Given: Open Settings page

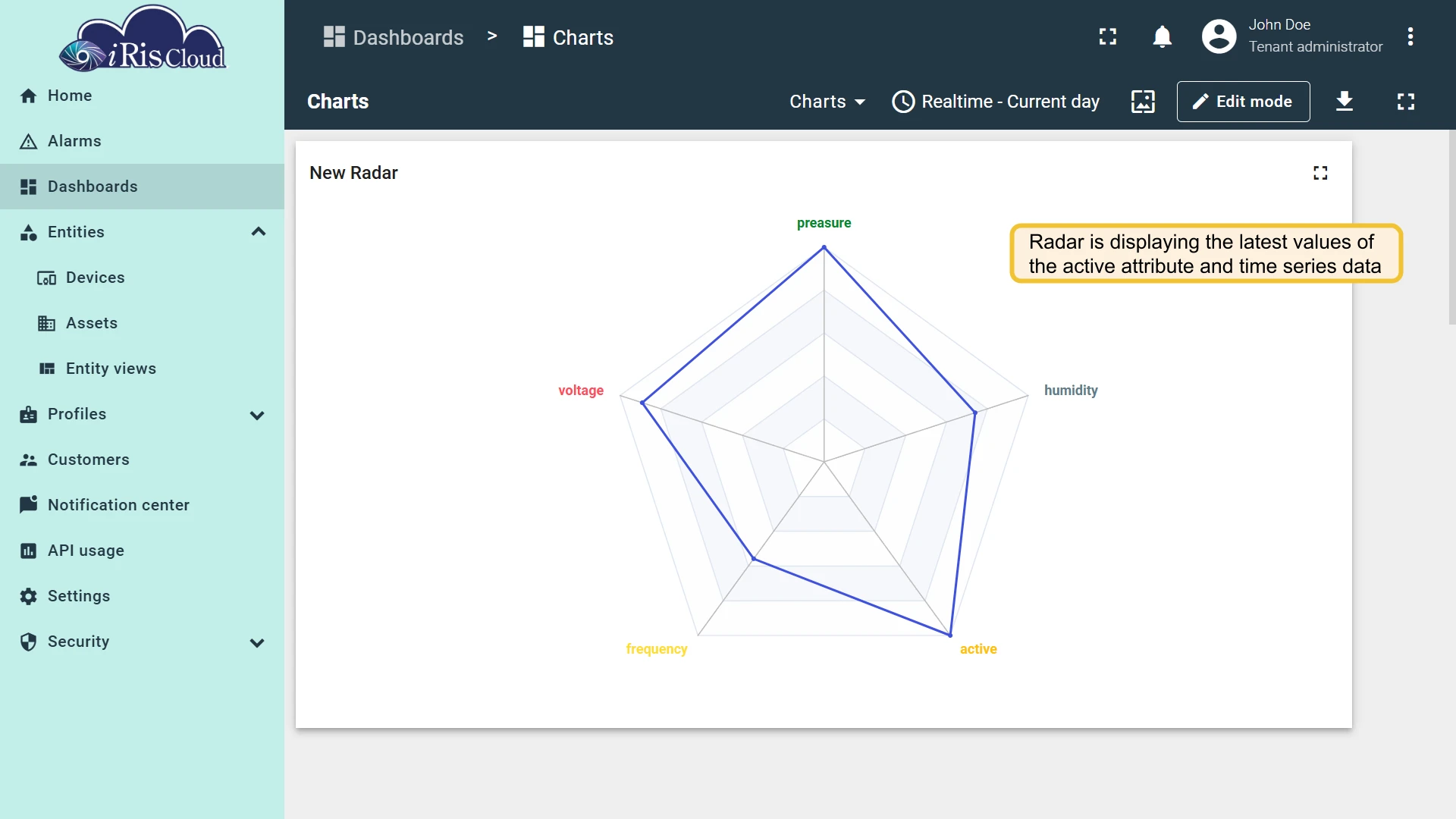Looking at the screenshot, I should [x=142, y=596].
